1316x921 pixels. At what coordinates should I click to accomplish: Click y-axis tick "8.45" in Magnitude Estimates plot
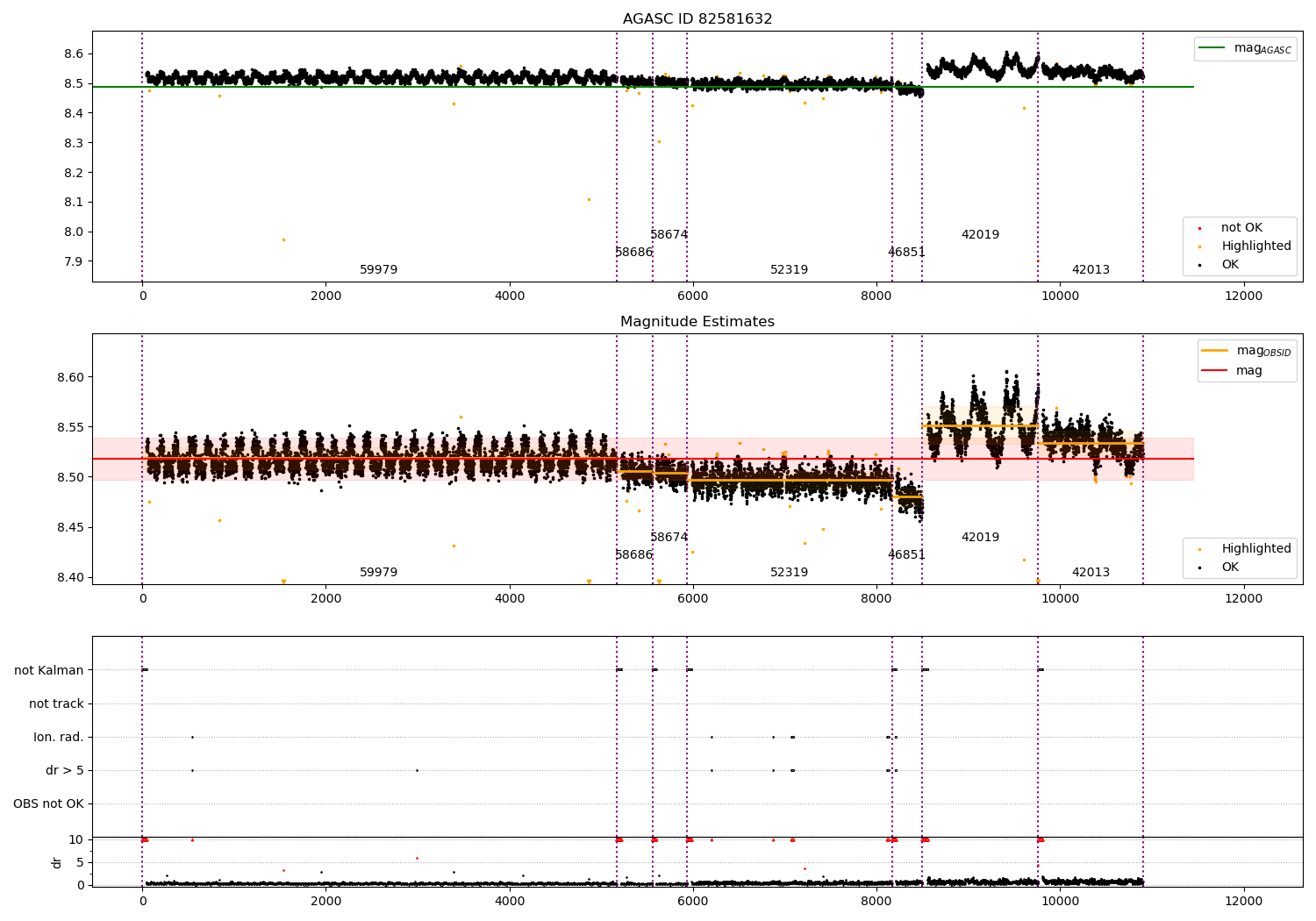(70, 528)
